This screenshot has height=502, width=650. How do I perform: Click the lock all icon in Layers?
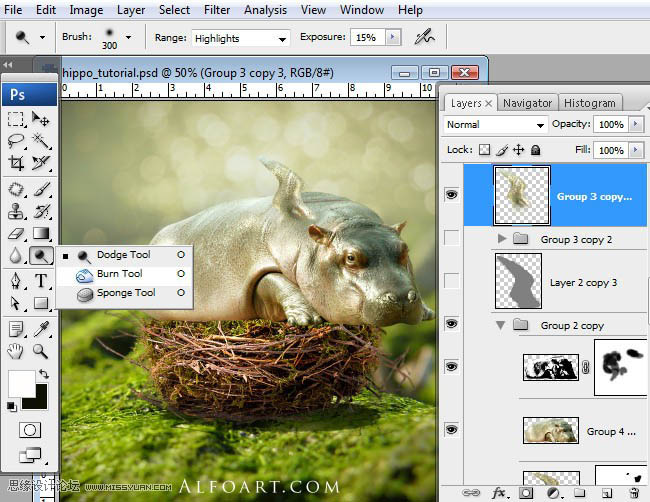tap(535, 150)
